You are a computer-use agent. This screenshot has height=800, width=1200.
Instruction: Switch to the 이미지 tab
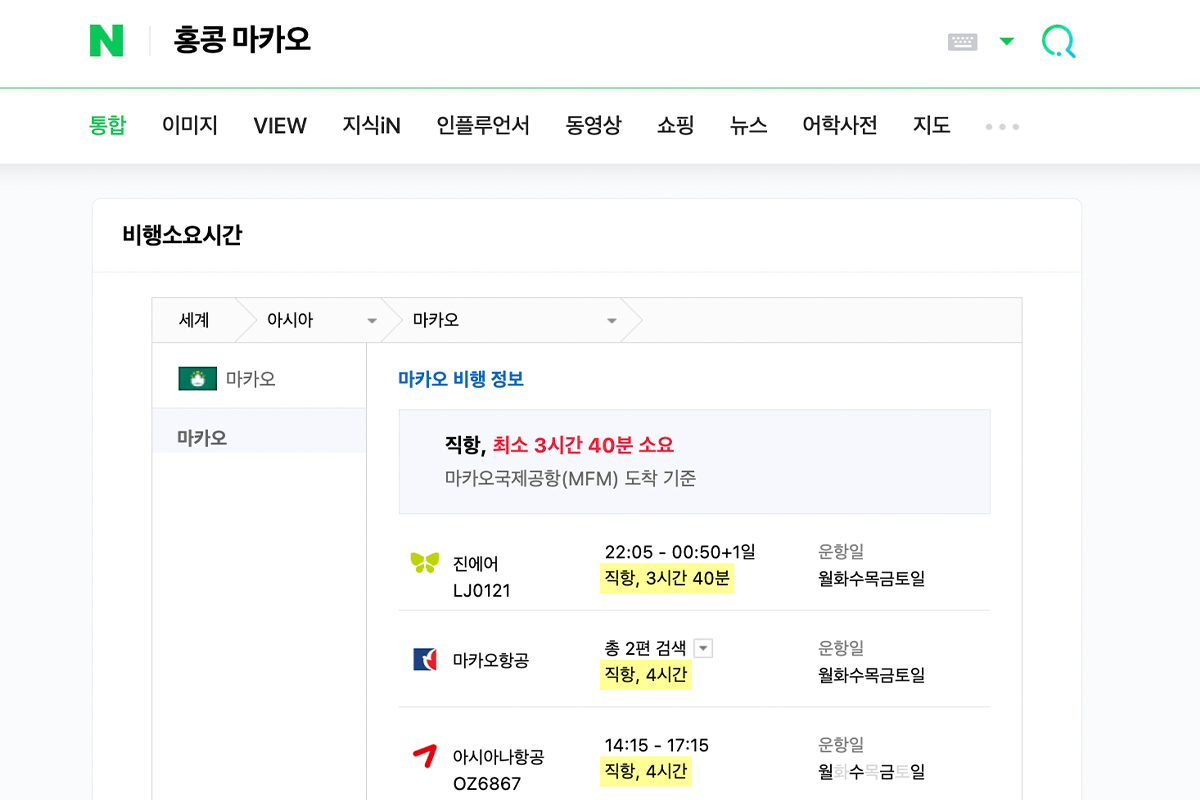click(x=190, y=126)
